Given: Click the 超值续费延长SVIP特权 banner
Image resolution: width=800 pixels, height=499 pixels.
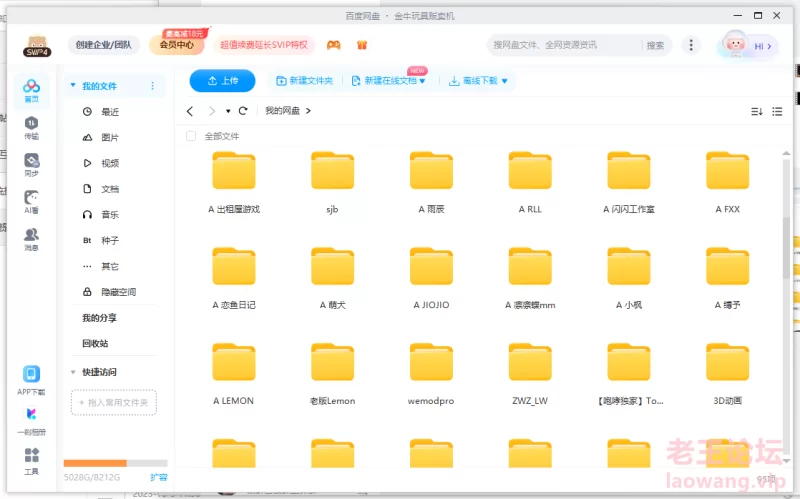Looking at the screenshot, I should pos(264,45).
